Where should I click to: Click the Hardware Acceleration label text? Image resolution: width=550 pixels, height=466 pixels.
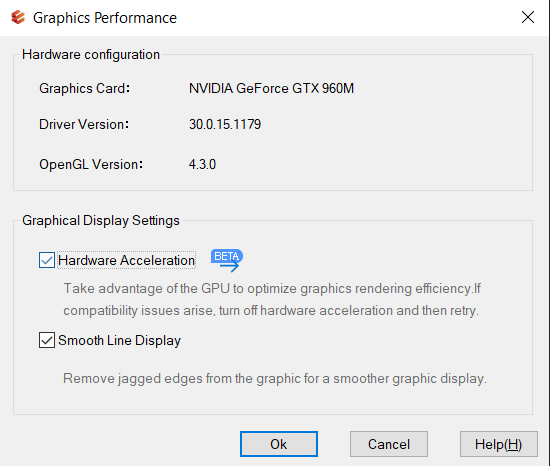point(126,260)
